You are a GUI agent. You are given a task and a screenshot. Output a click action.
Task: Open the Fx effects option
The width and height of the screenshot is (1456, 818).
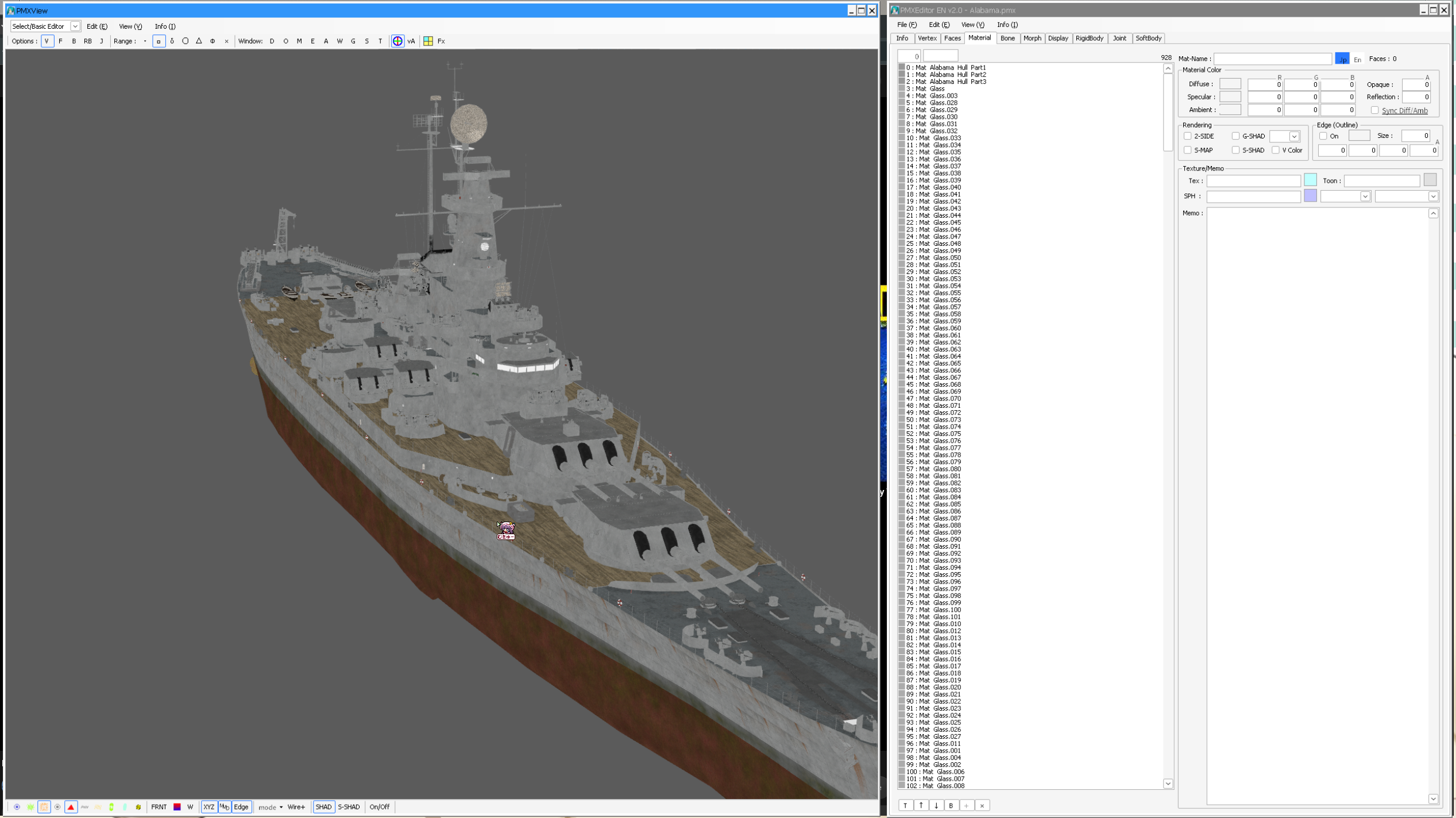(x=441, y=41)
